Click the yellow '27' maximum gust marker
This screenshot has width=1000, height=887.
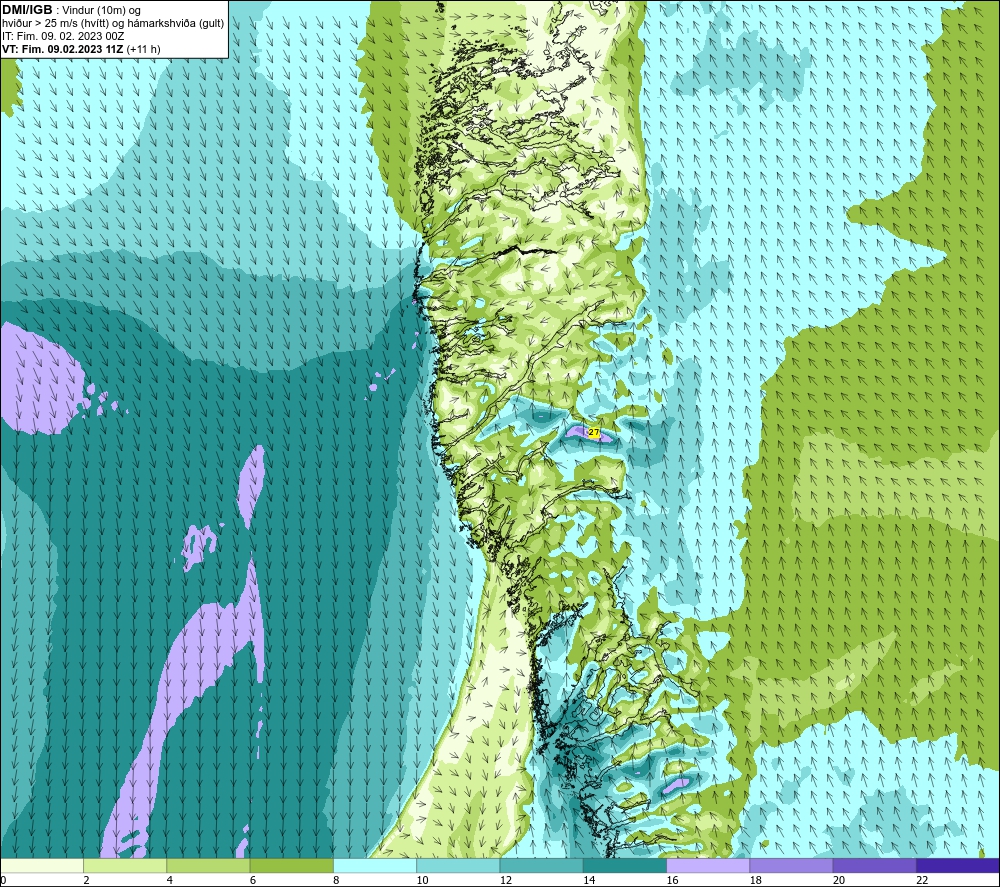pos(594,433)
